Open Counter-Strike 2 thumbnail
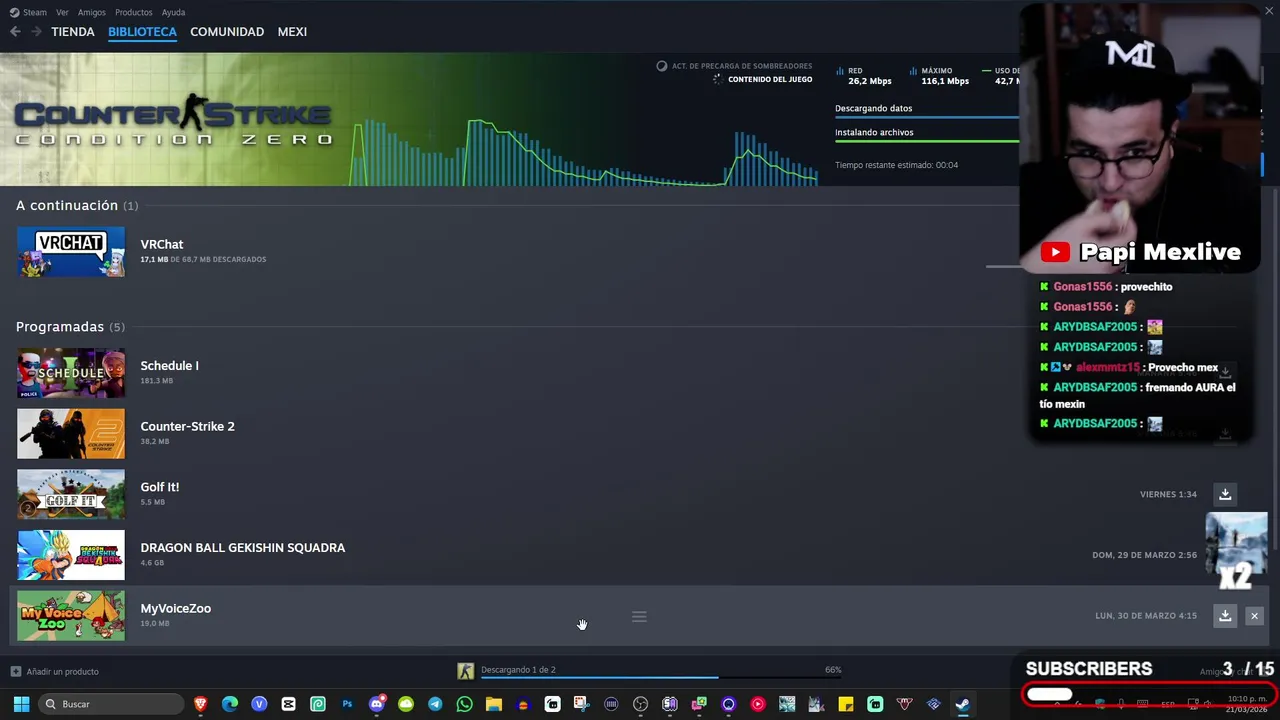The width and height of the screenshot is (1280, 720). click(71, 433)
